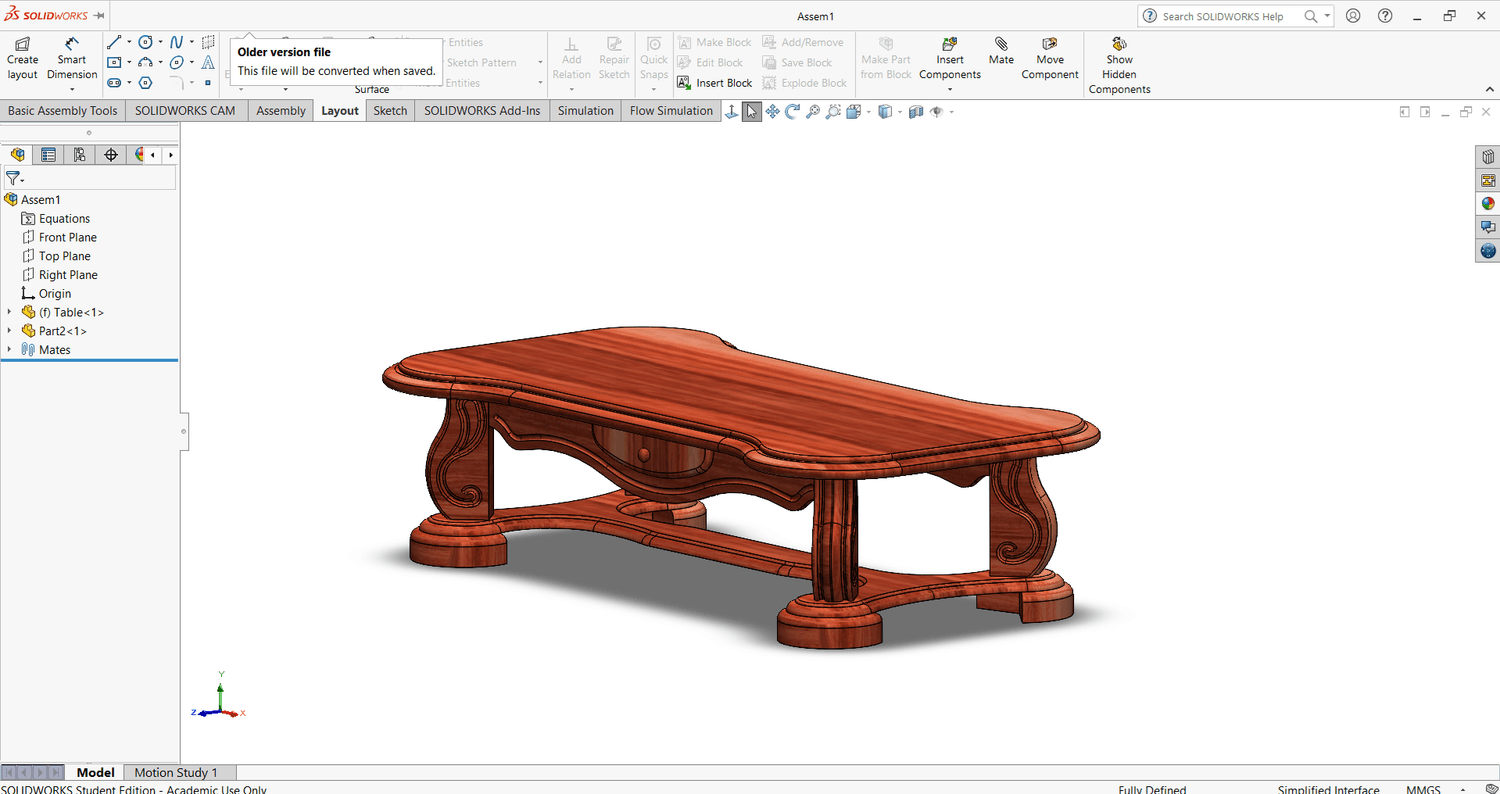
Task: Click Move Component in the ribbon
Action: point(1049,59)
